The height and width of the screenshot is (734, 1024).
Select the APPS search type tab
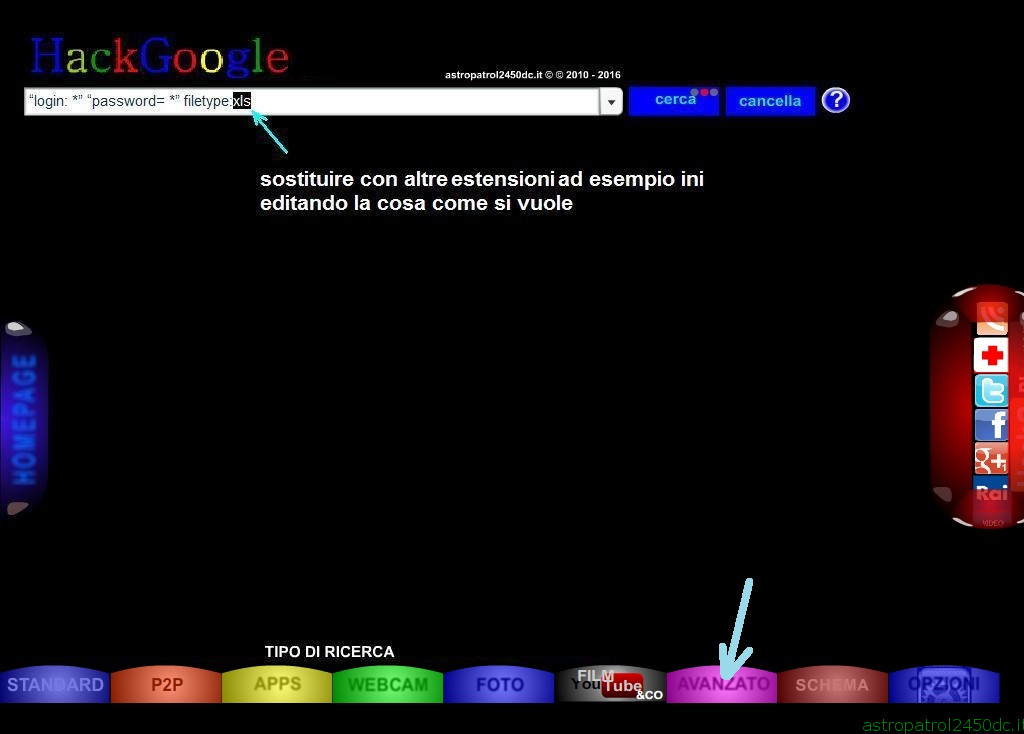point(277,684)
